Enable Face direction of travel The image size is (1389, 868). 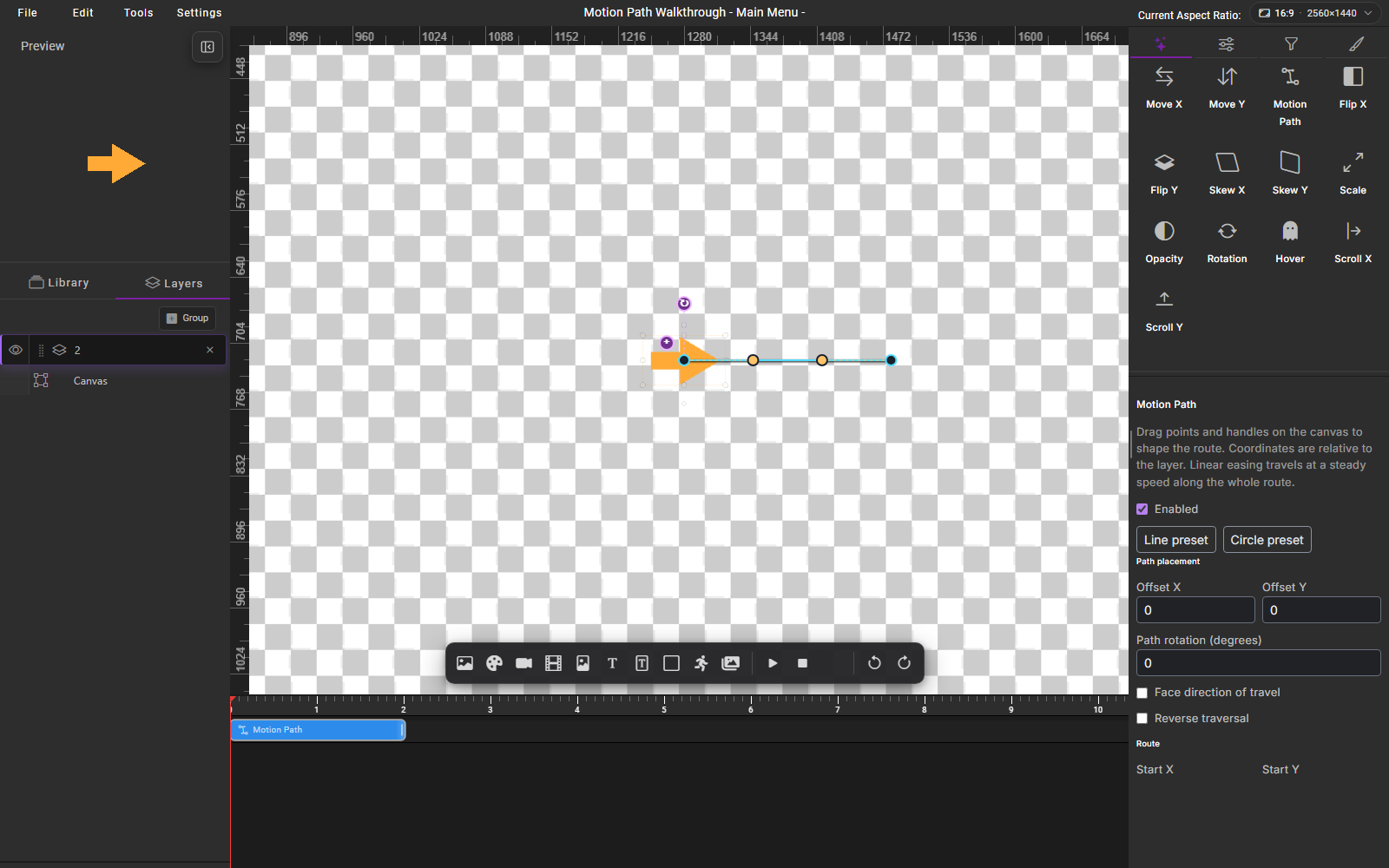click(1142, 693)
